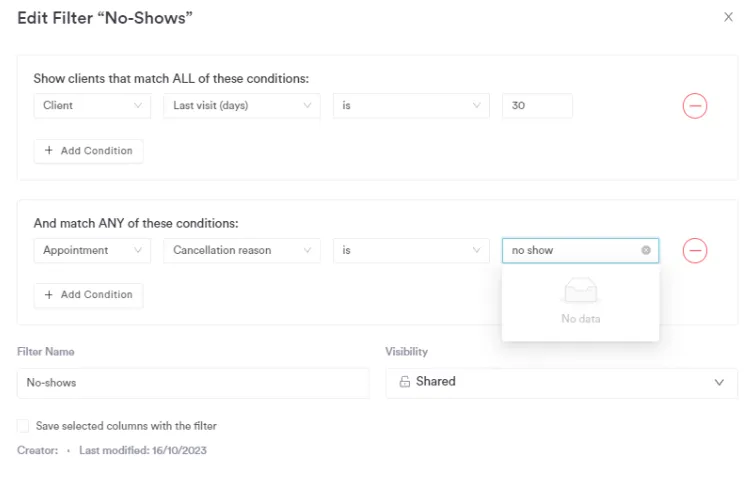The image size is (751, 484).
Task: Expand the Last visit (days) dropdown
Action: (x=241, y=106)
